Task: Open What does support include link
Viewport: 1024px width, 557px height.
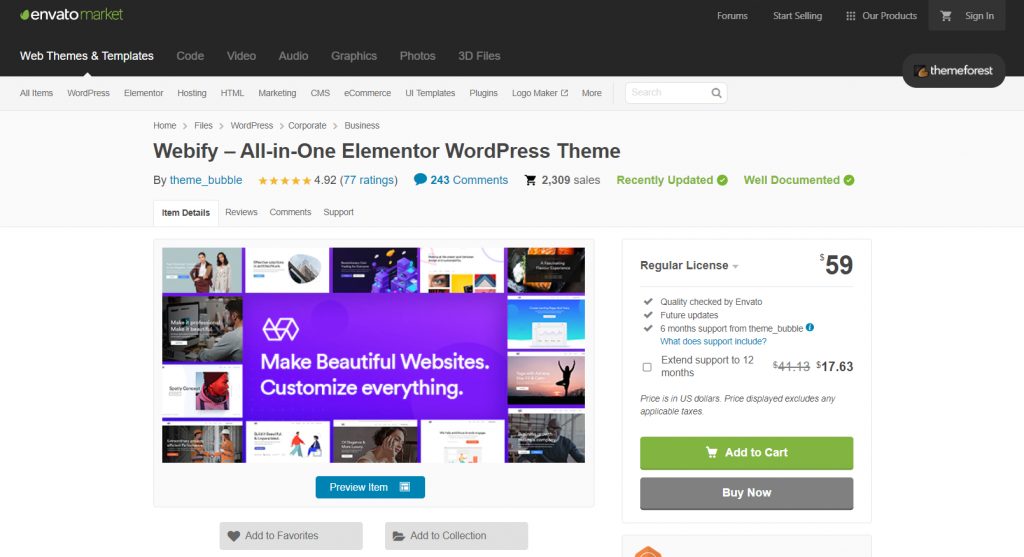Action: [713, 342]
